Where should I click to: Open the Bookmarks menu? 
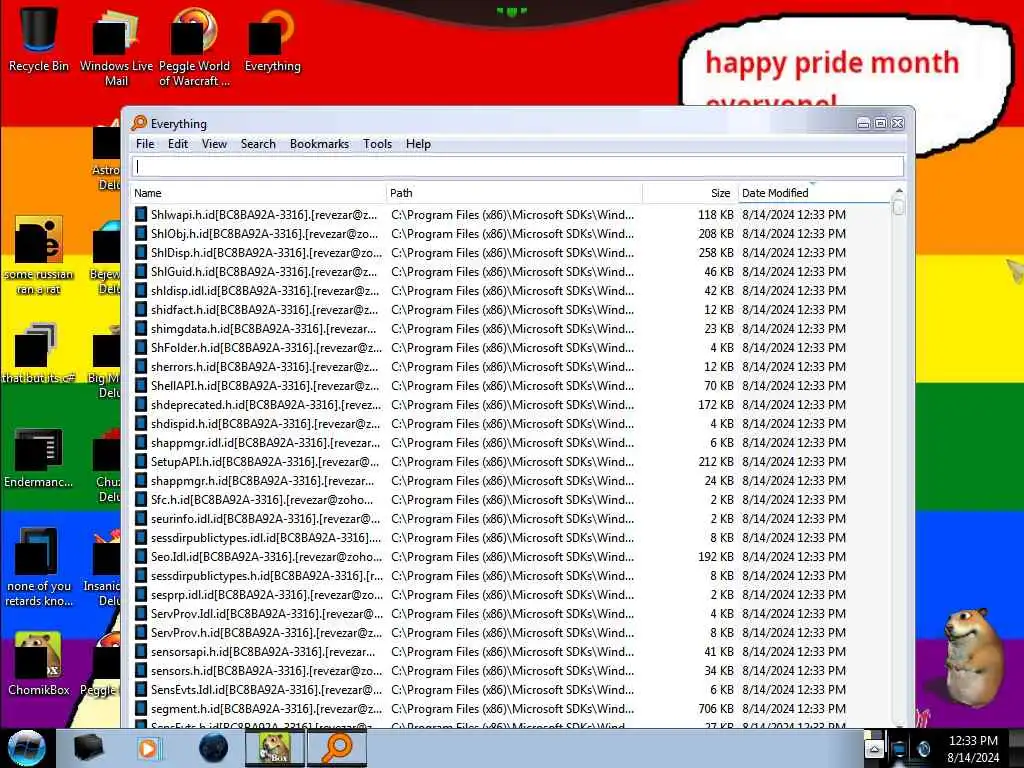pyautogui.click(x=319, y=144)
